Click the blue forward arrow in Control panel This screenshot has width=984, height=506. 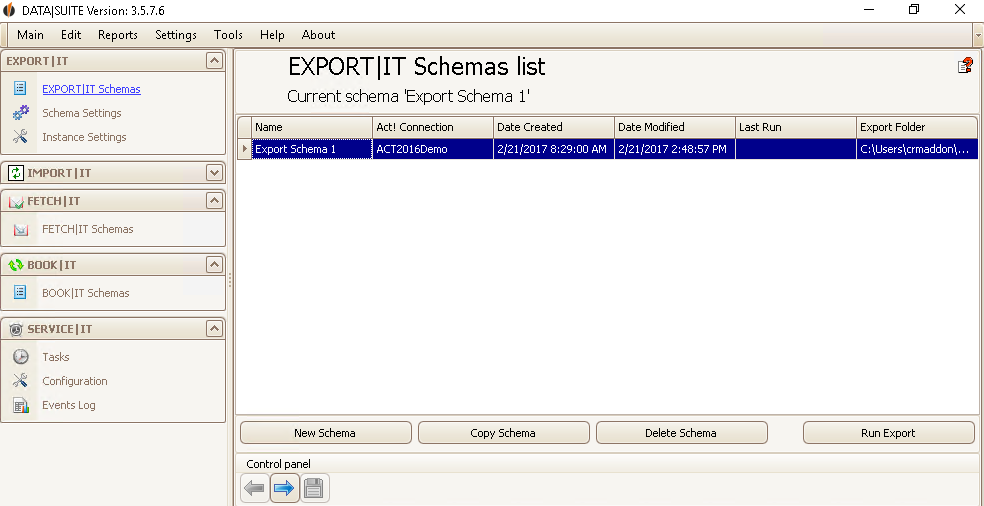285,488
